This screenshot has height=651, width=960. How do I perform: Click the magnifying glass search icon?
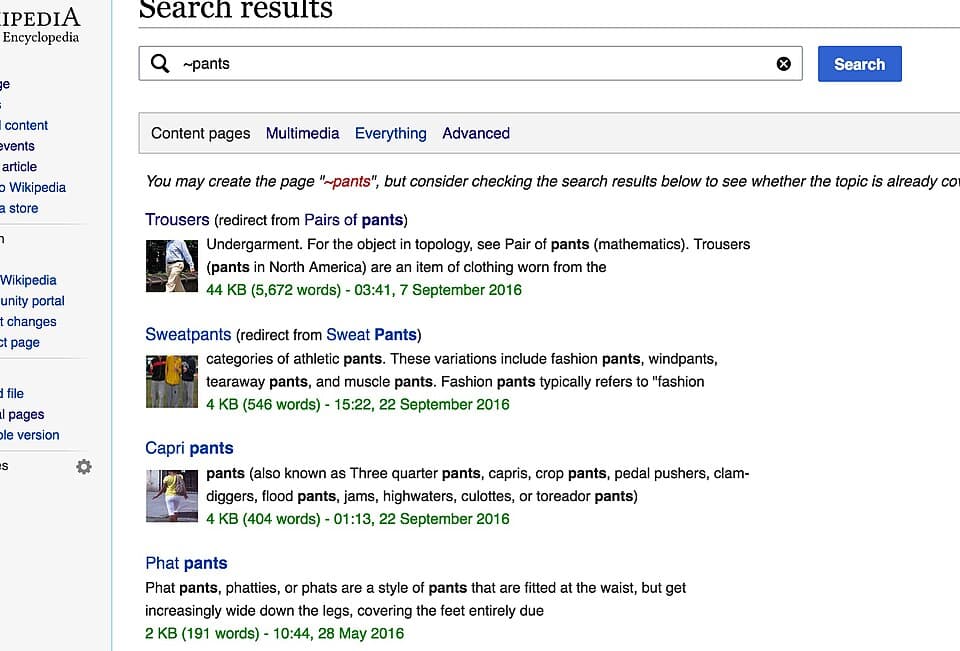tap(160, 64)
